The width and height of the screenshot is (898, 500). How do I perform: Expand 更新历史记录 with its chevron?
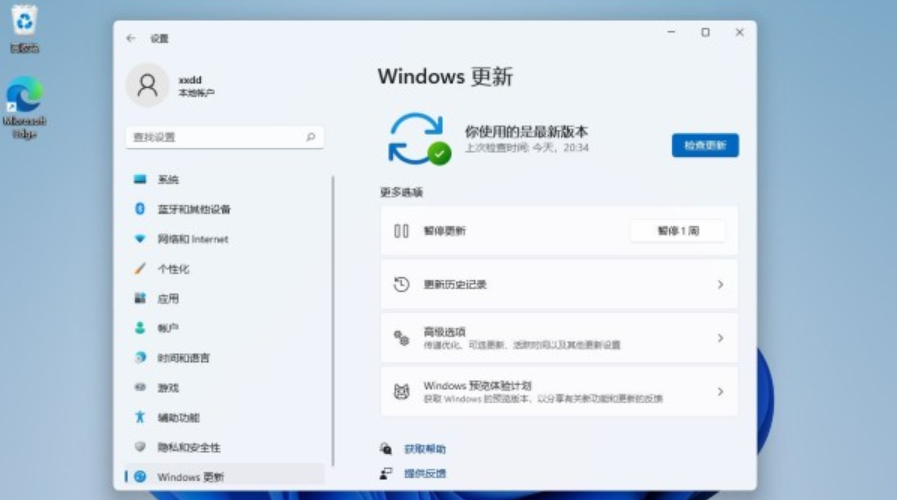click(720, 285)
